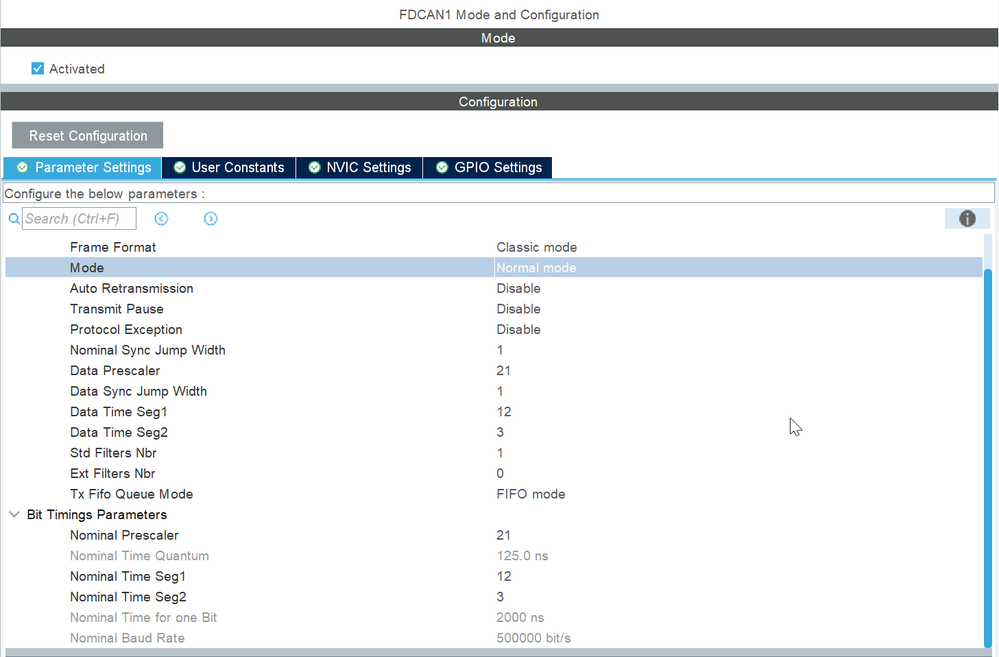Go to next search result arrow

tap(210, 219)
